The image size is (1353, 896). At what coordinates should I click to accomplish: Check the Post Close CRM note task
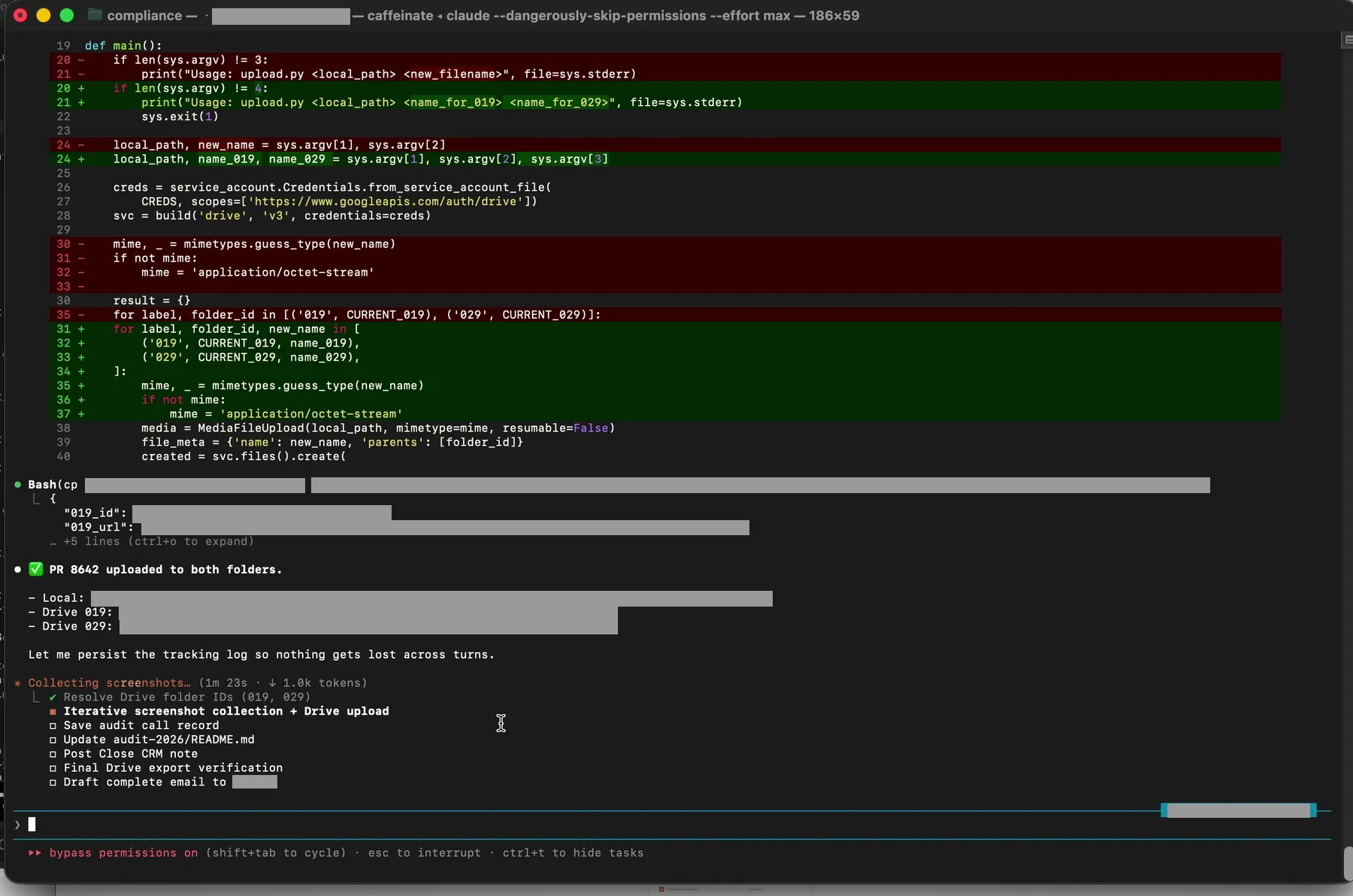pyautogui.click(x=53, y=754)
